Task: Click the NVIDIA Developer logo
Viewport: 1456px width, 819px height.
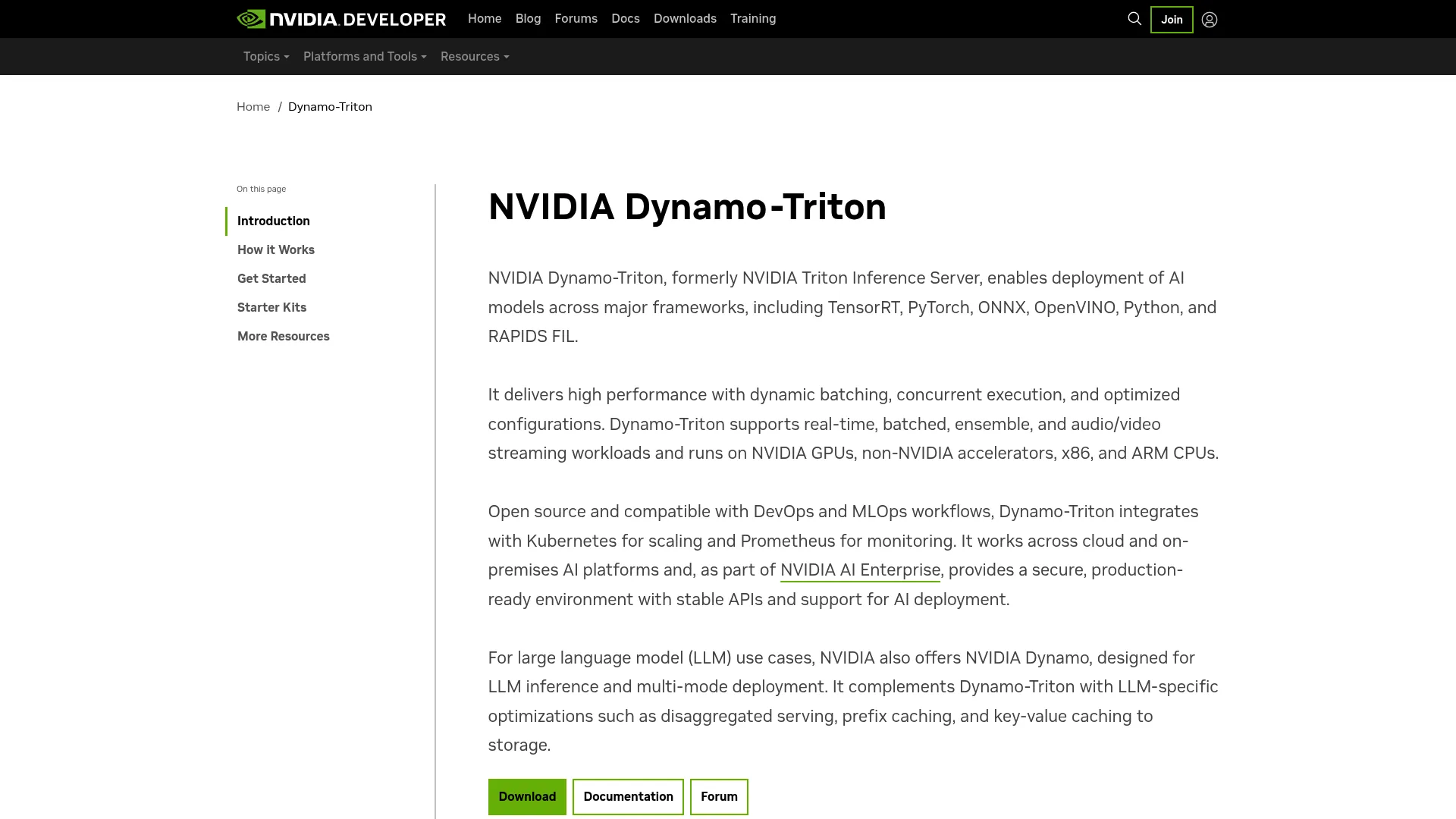Action: [341, 19]
